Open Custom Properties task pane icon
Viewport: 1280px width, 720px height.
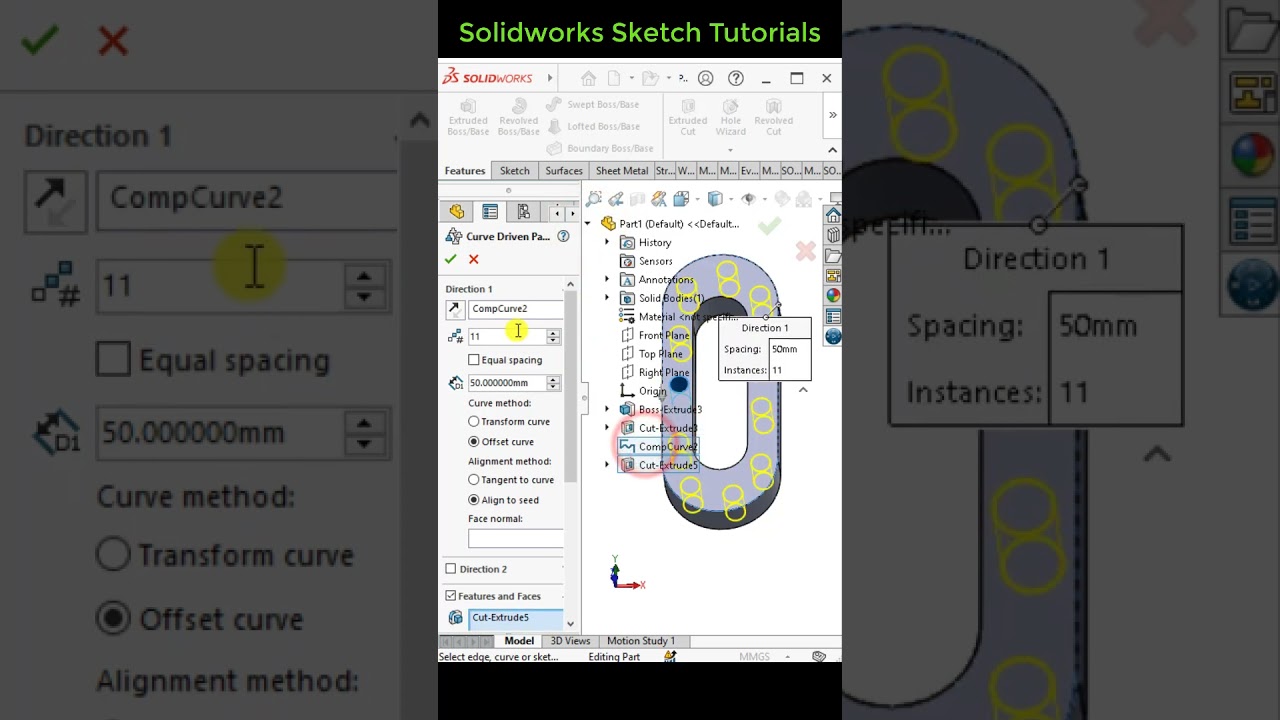click(832, 316)
